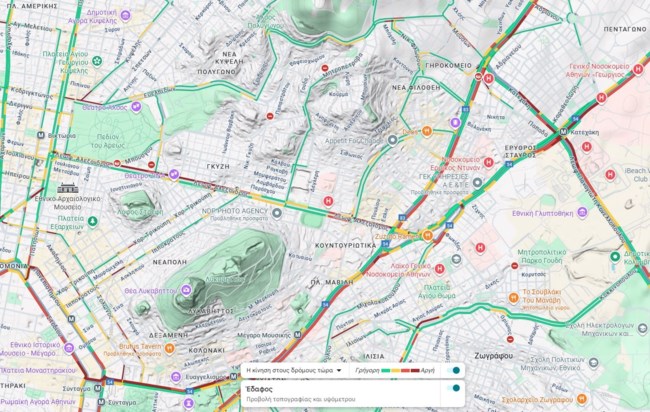
Task: Open the traffic time dropdown 'Η κίνηση στους δρόμους τώρα'
Action: click(294, 370)
